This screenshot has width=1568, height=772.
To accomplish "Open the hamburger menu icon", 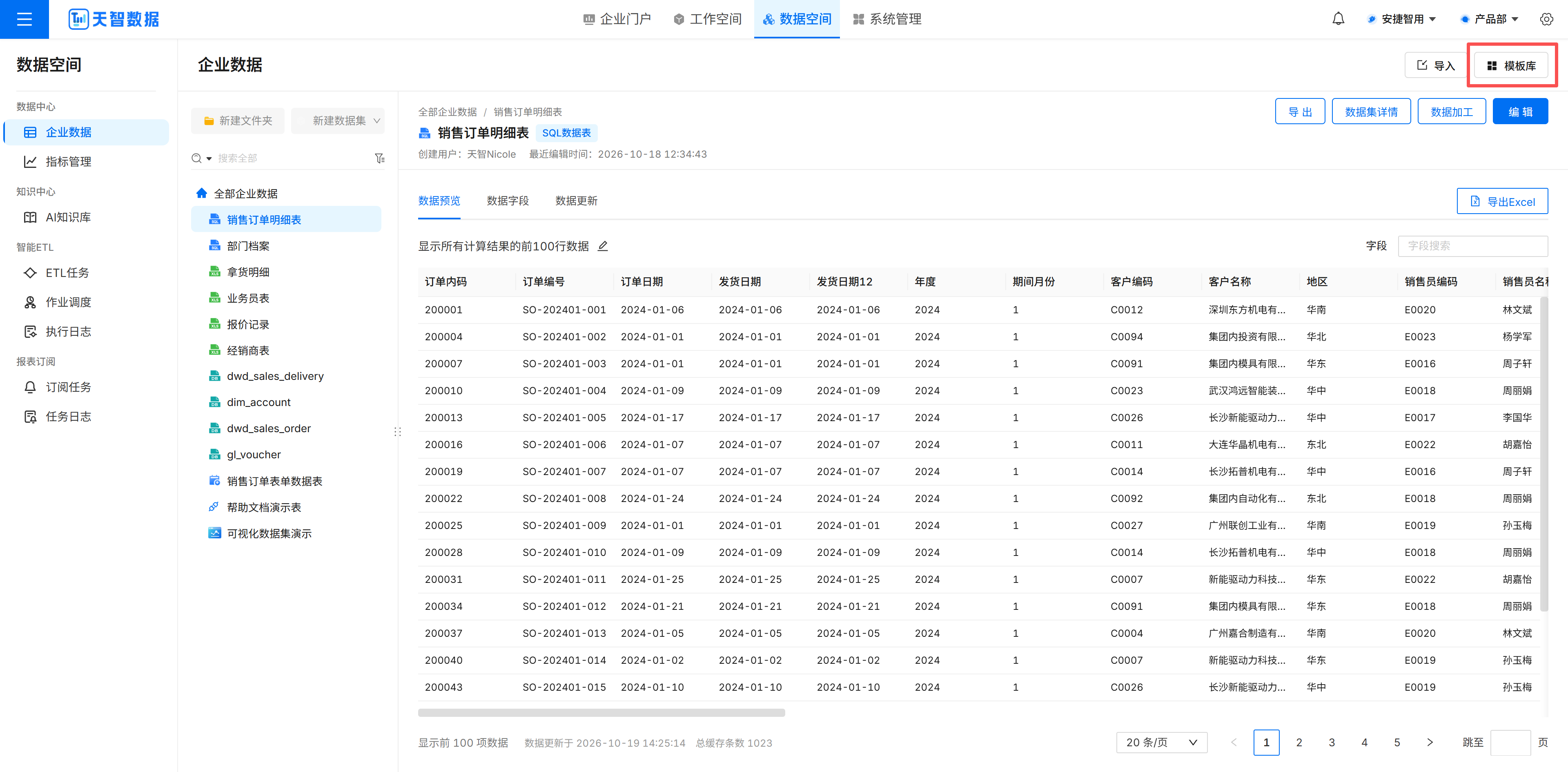I will point(24,20).
